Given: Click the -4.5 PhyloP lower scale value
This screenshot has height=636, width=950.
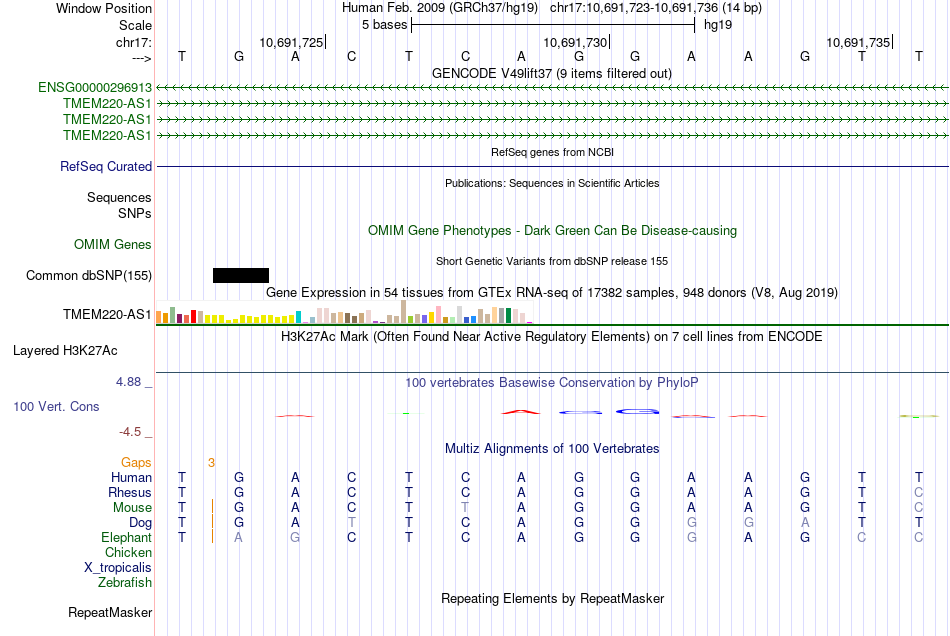Looking at the screenshot, I should tap(130, 432).
